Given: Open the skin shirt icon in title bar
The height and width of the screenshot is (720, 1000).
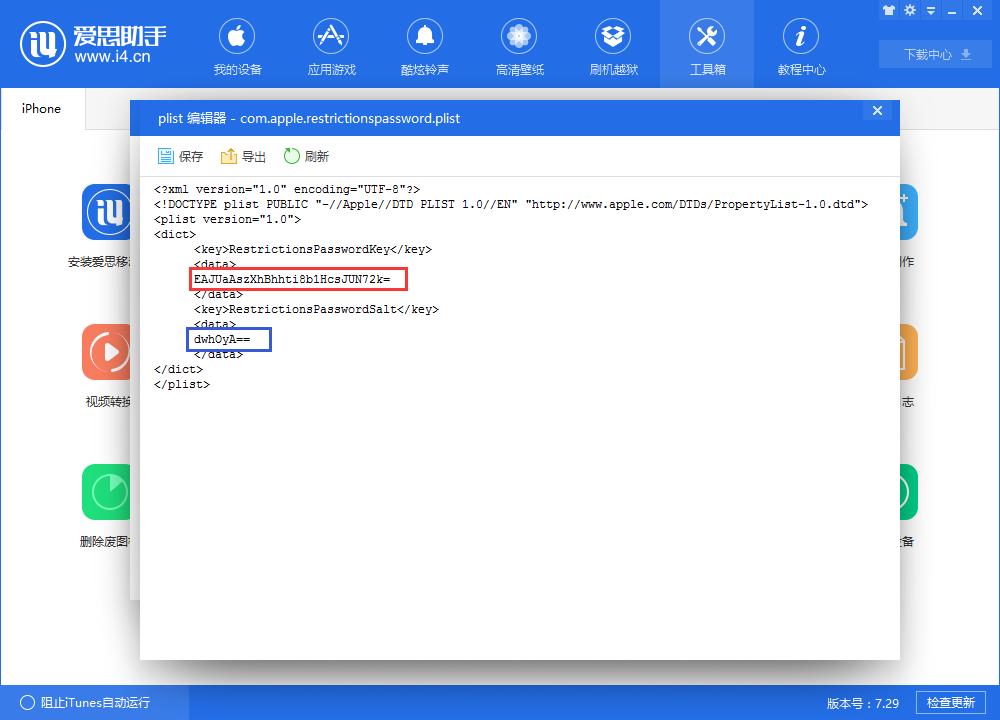Looking at the screenshot, I should [x=888, y=10].
